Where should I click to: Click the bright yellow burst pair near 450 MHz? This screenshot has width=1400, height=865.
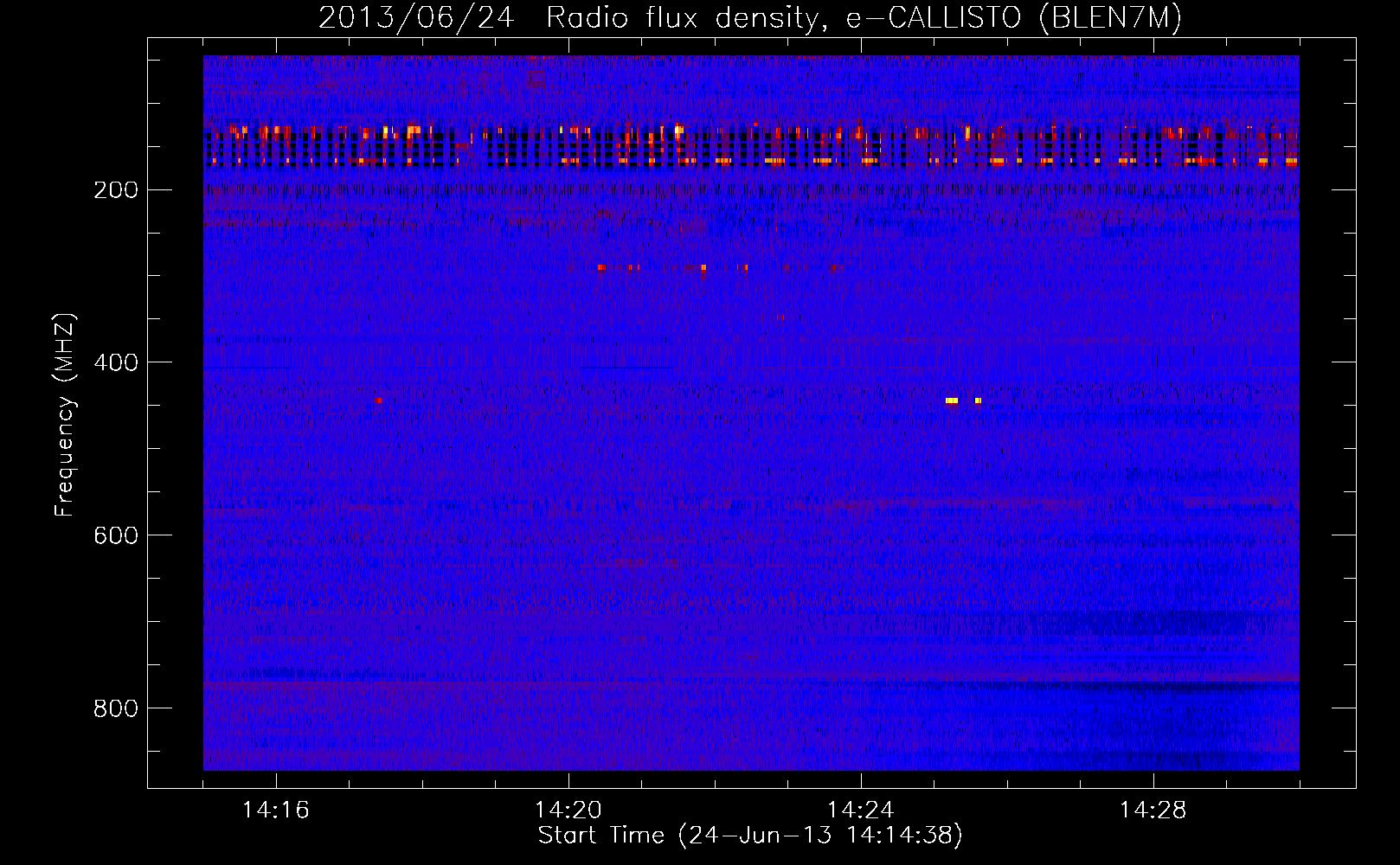963,400
